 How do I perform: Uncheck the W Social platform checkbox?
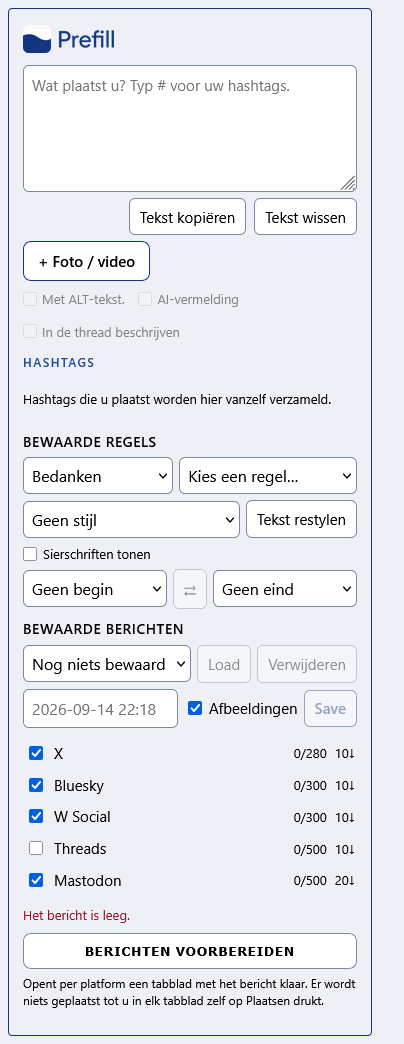(36, 816)
